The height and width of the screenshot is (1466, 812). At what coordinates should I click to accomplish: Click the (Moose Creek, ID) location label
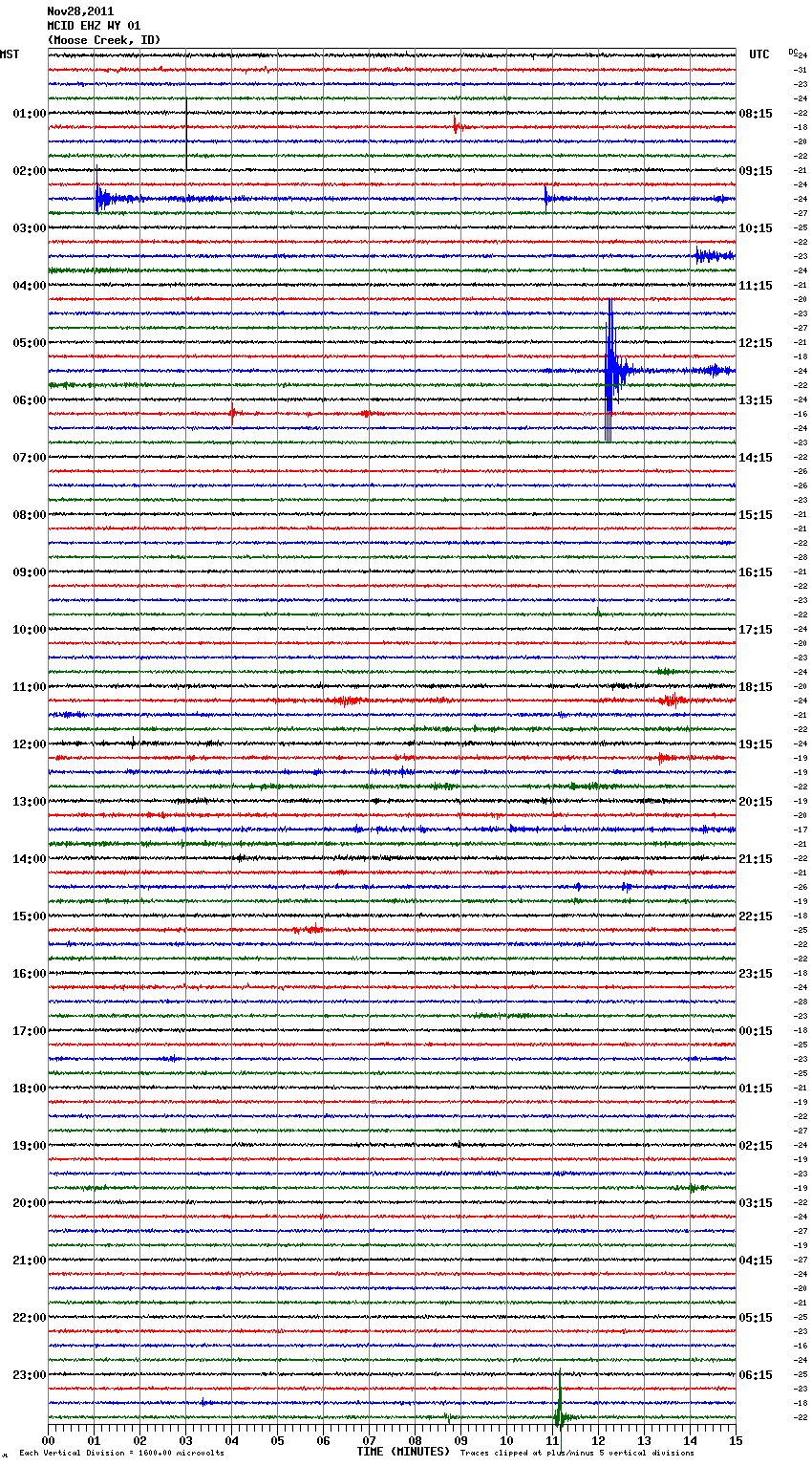click(104, 40)
